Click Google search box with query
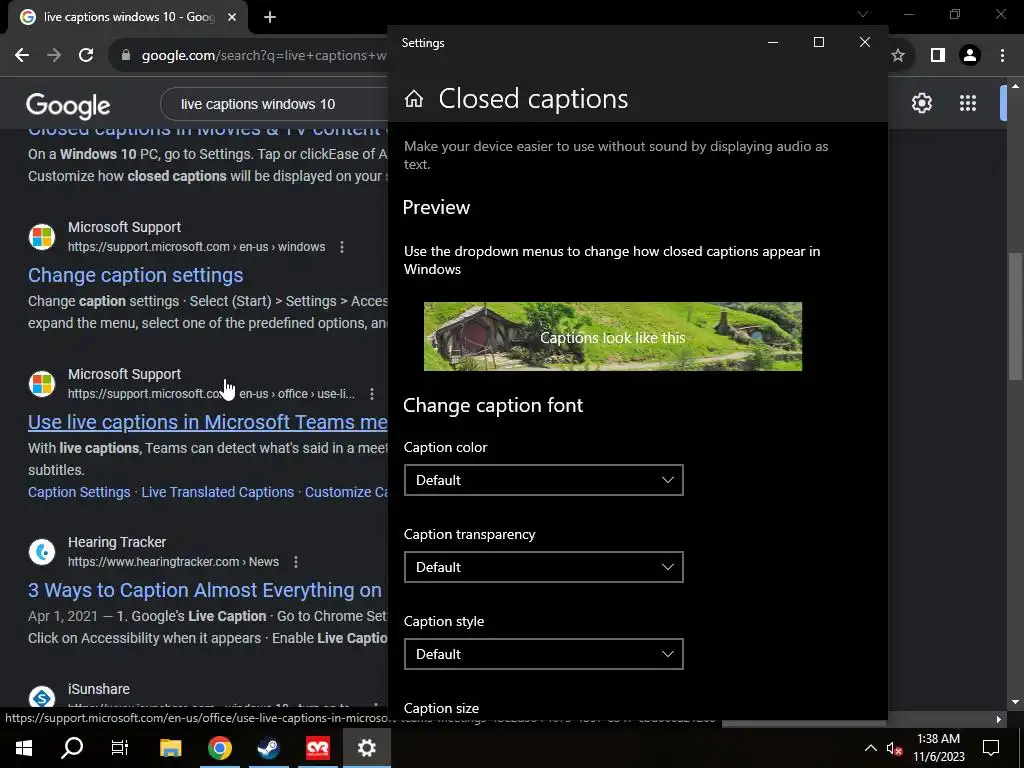 [274, 104]
